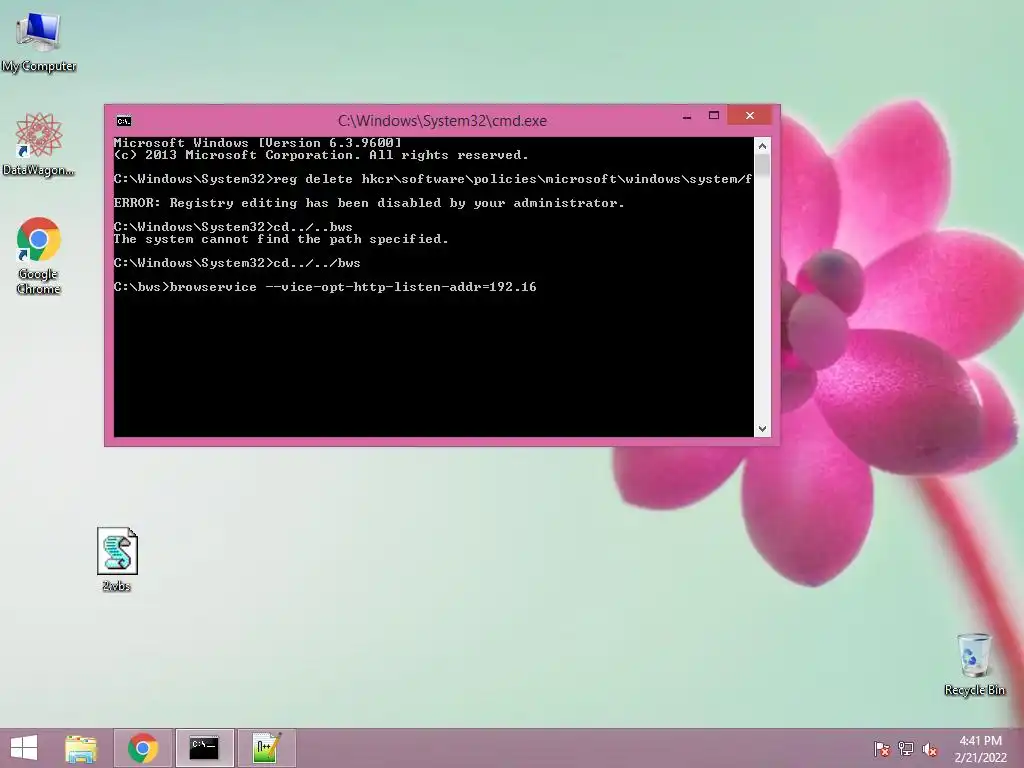Click the cmd scrollbar up arrow
The width and height of the screenshot is (1024, 768).
coord(762,146)
